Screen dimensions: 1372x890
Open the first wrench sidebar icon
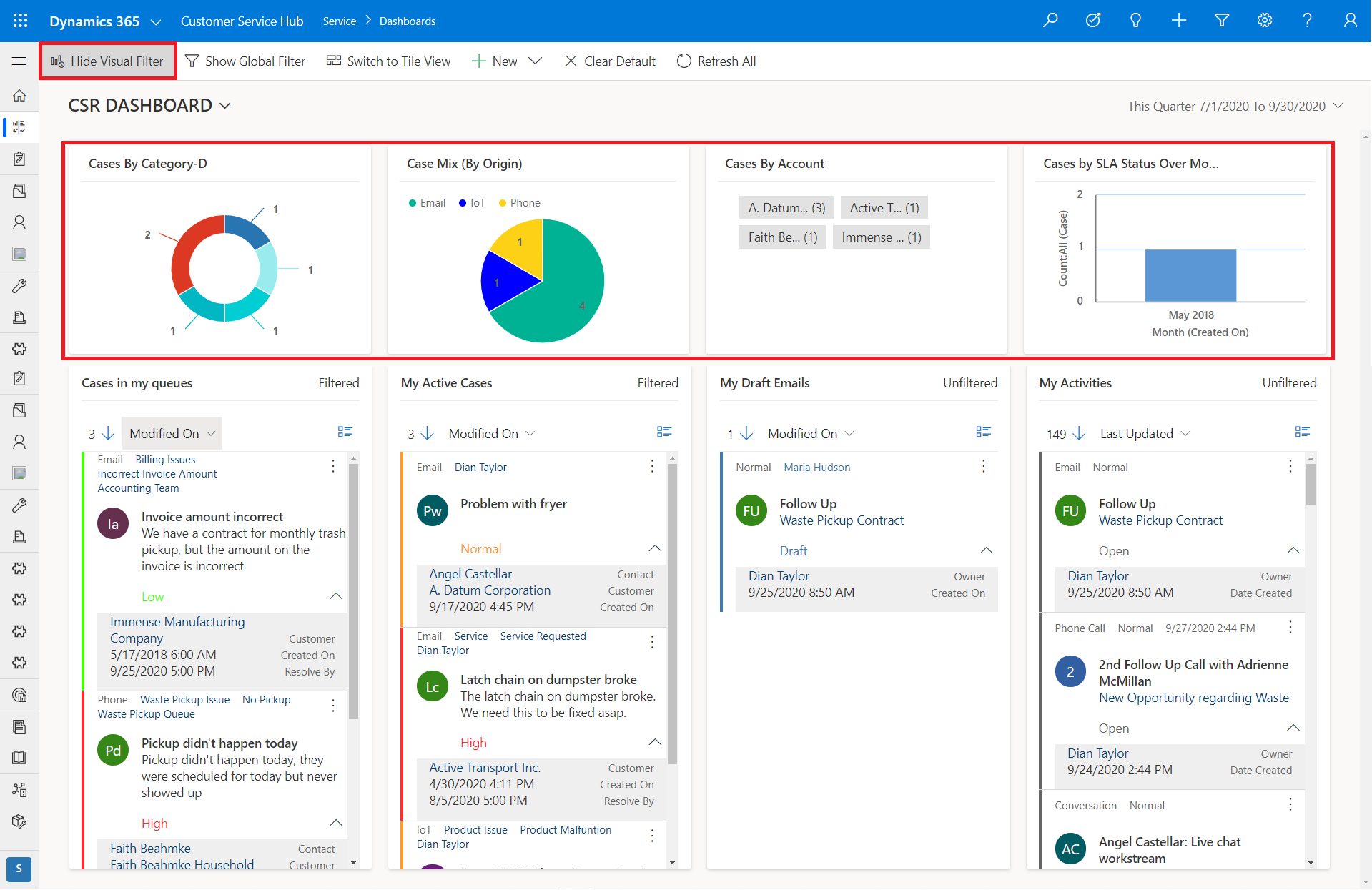coord(19,286)
